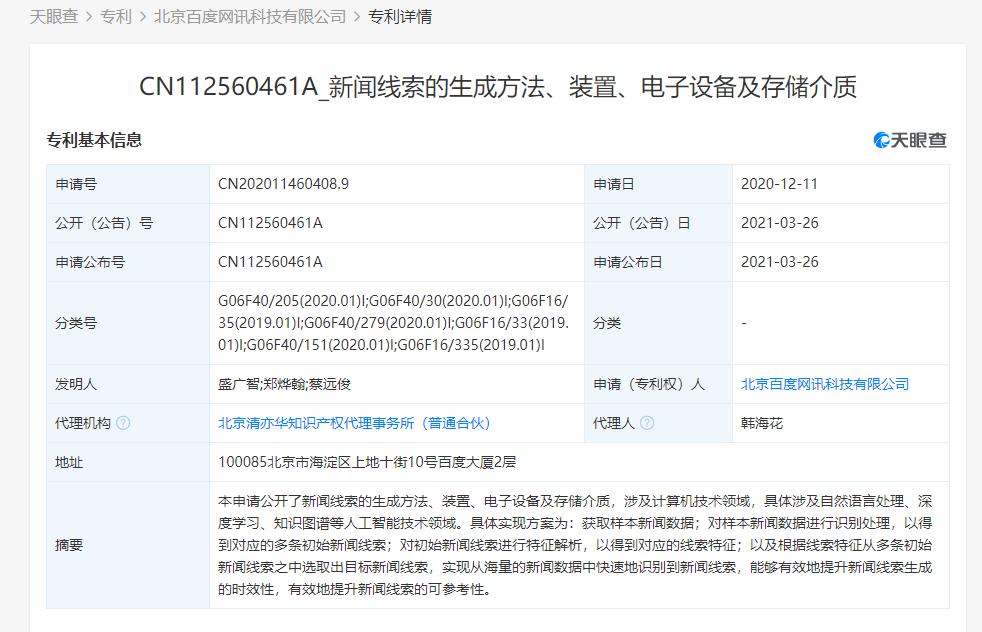Click the 发明人 label cell
This screenshot has width=982, height=632.
pyautogui.click(x=128, y=384)
